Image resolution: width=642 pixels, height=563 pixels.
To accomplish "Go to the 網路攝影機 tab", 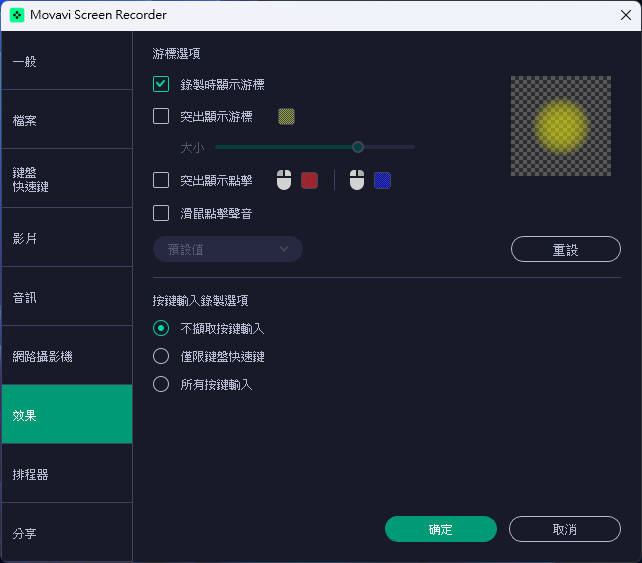I will 67,355.
